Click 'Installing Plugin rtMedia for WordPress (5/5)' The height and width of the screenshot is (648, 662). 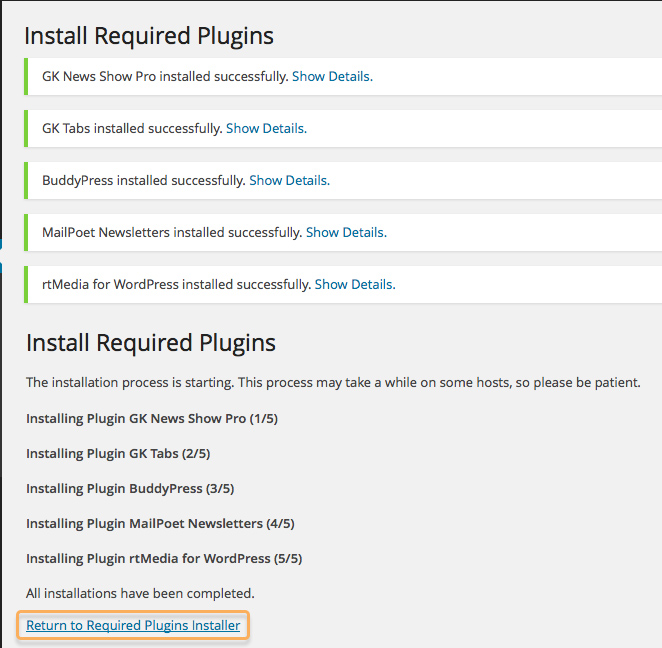click(x=164, y=559)
